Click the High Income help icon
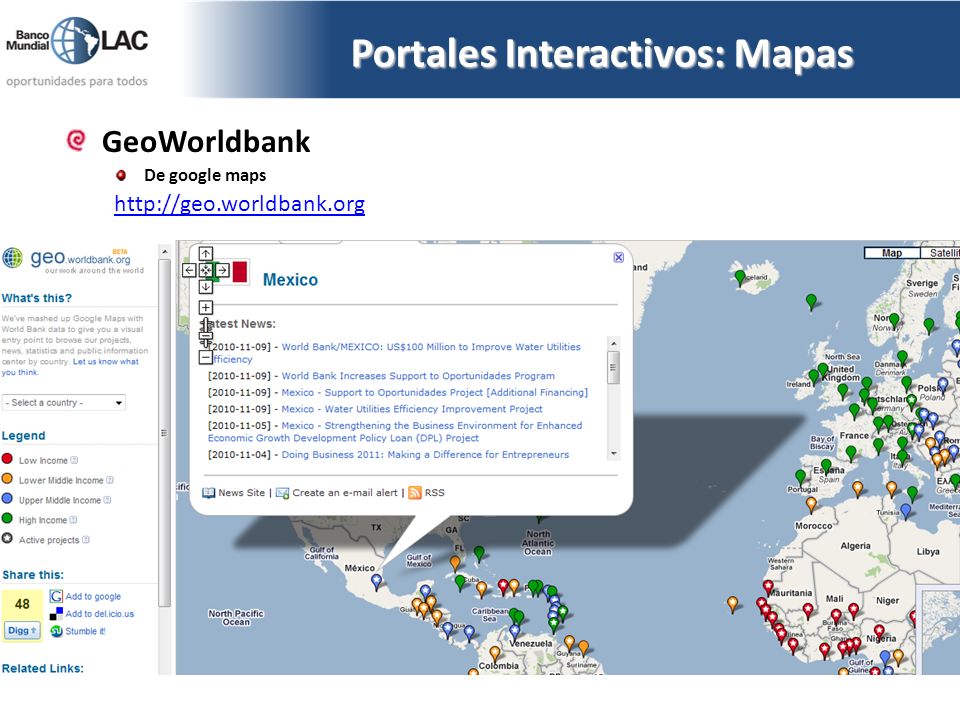The image size is (960, 720). [x=73, y=520]
